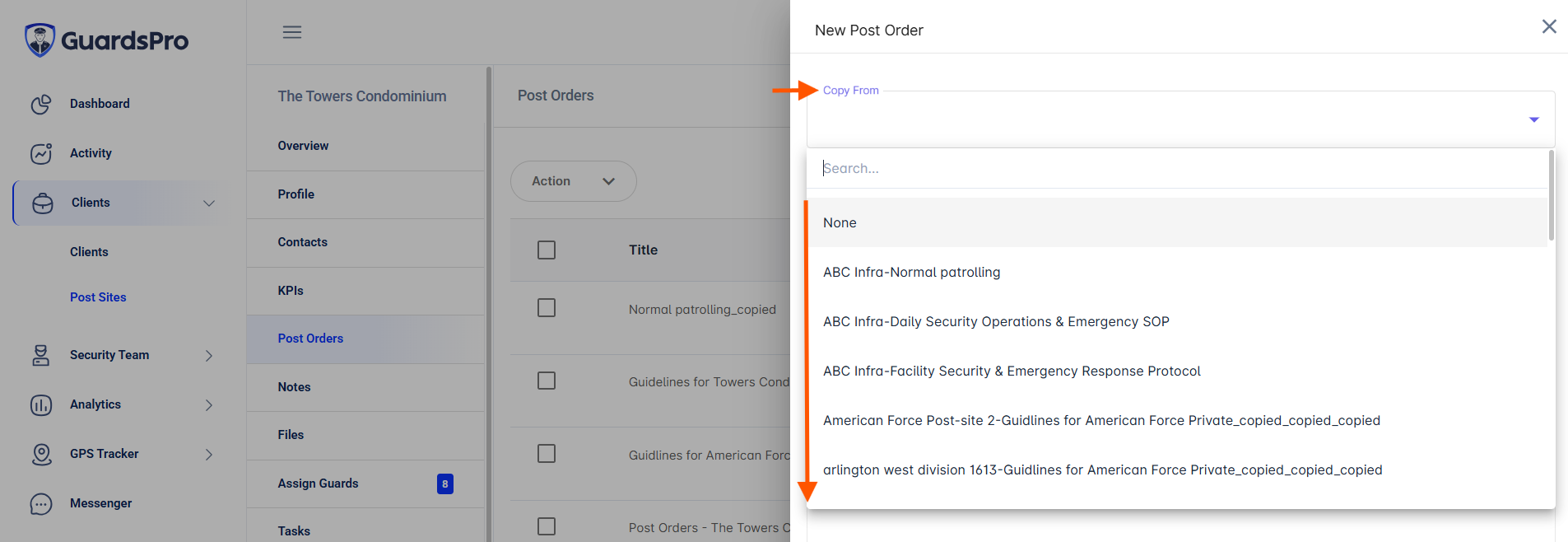Open Activity via its graph icon
1568x542 pixels.
pyautogui.click(x=41, y=153)
